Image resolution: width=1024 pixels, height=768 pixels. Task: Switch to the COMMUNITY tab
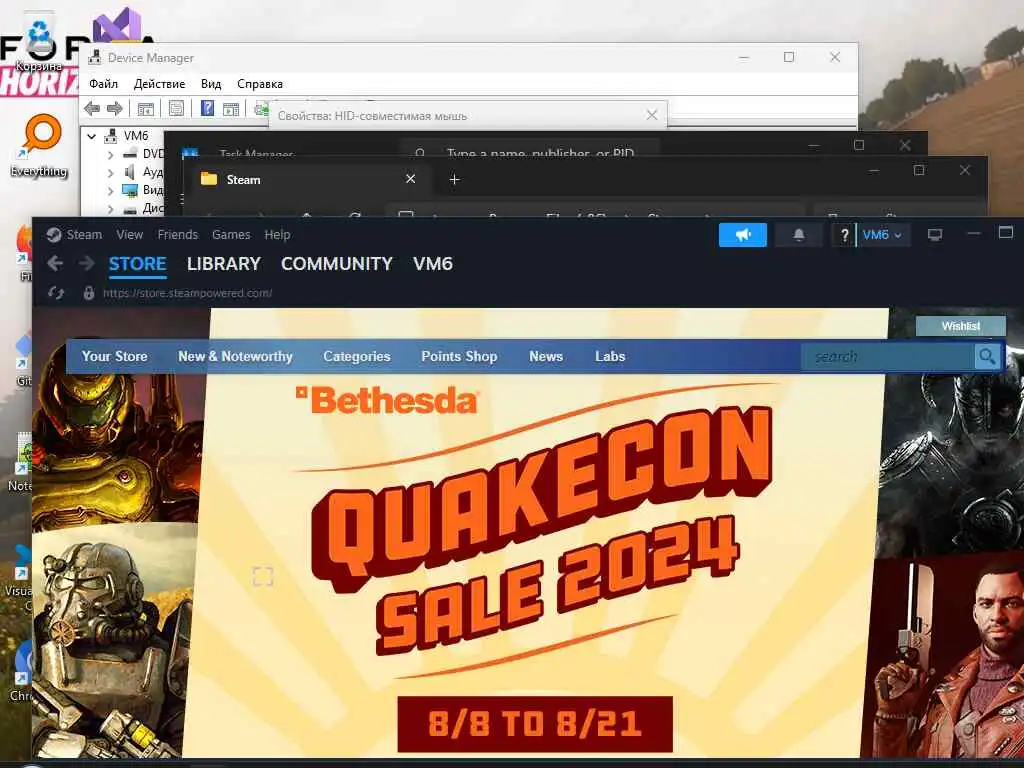pos(336,264)
